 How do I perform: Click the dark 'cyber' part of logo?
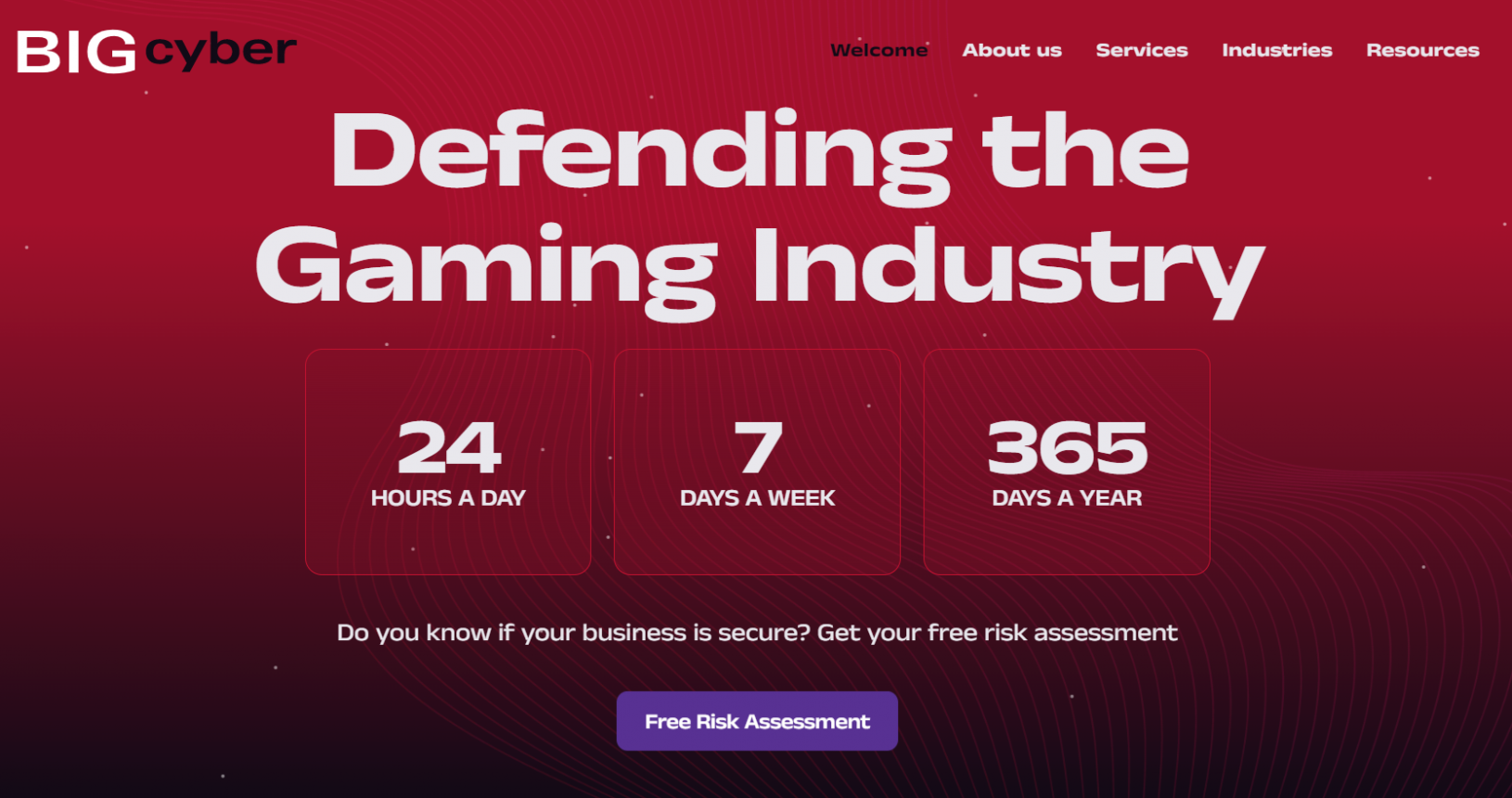221,51
